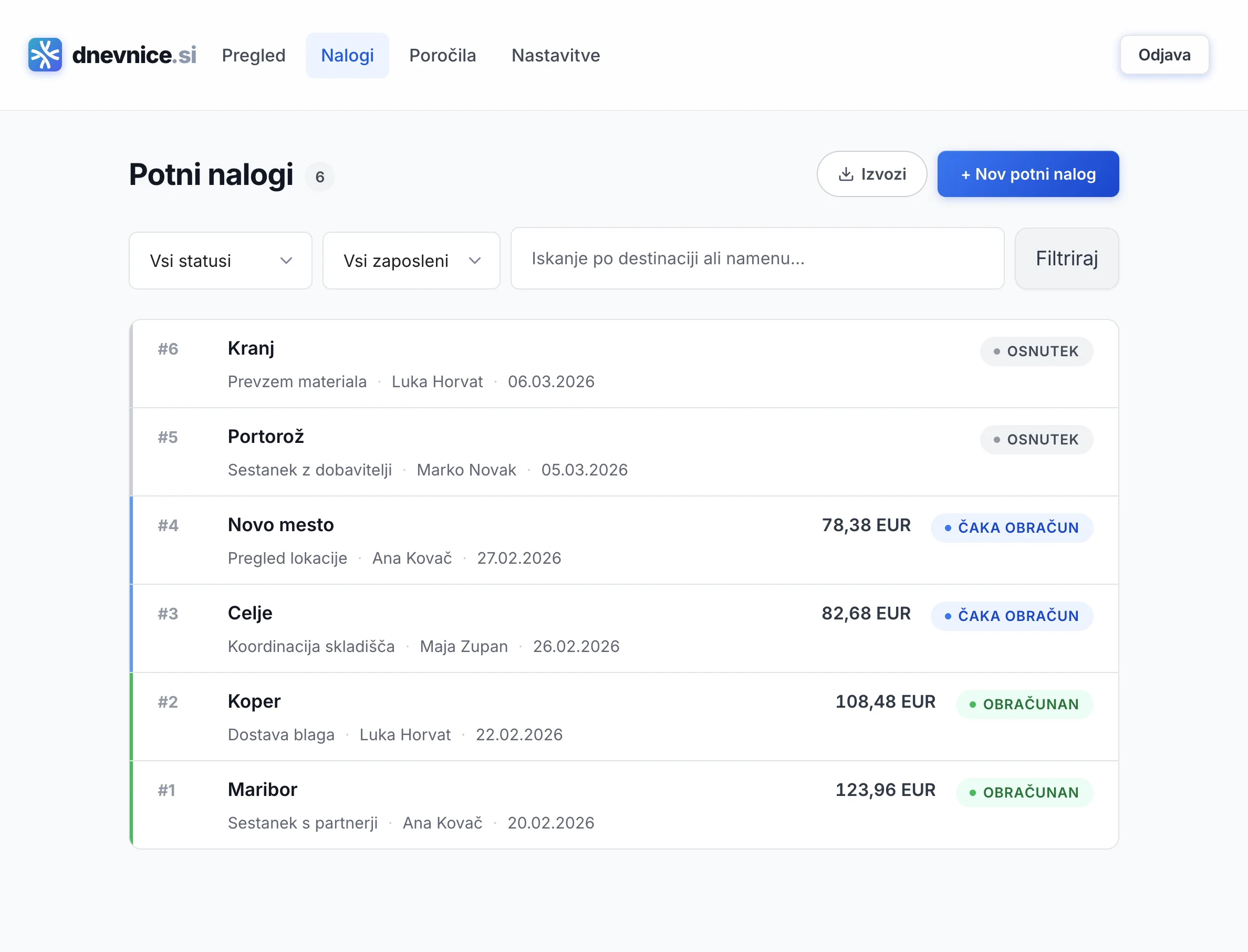Viewport: 1248px width, 952px height.
Task: Click ČAKA OBRAČUN badge for Novo mesto
Action: pyautogui.click(x=1011, y=527)
